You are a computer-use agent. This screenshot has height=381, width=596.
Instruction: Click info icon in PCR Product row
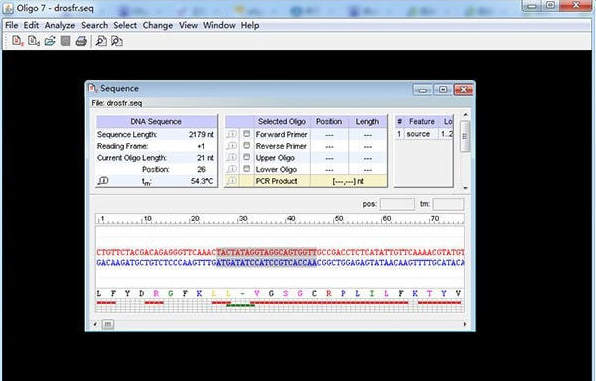[x=231, y=181]
